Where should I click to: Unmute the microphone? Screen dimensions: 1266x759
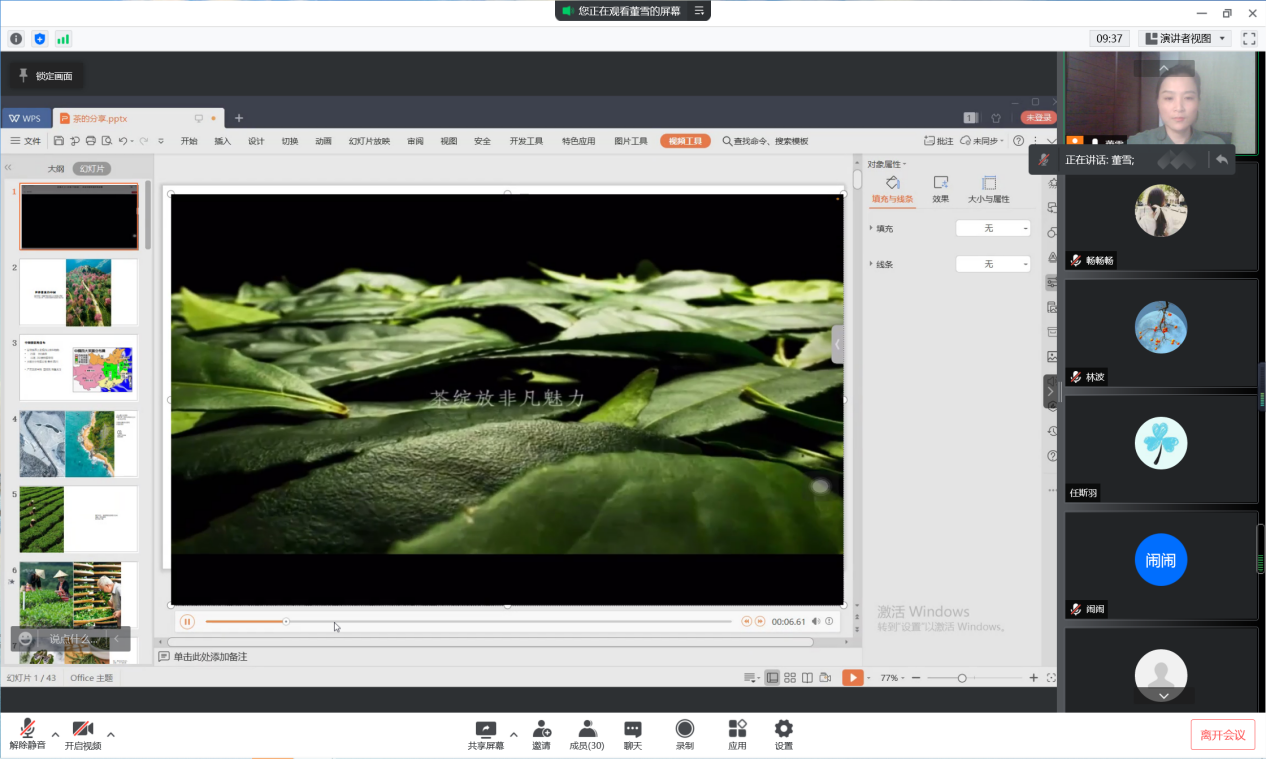[27, 730]
